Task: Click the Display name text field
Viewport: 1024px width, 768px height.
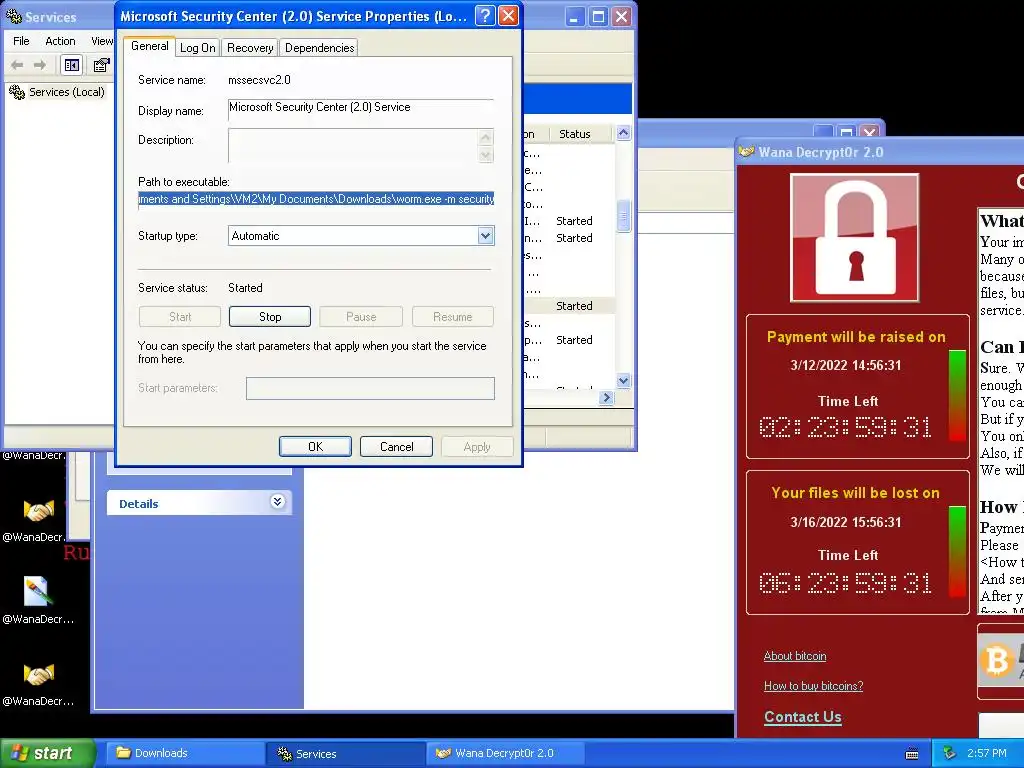Action: pos(360,108)
